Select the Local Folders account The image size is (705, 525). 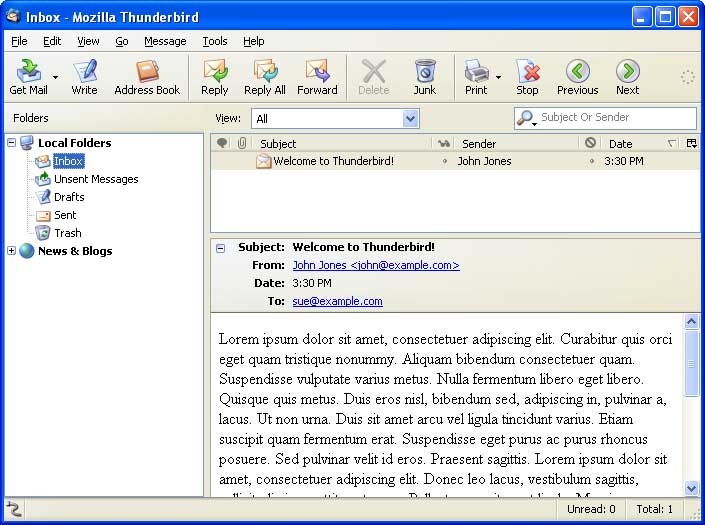pos(74,143)
